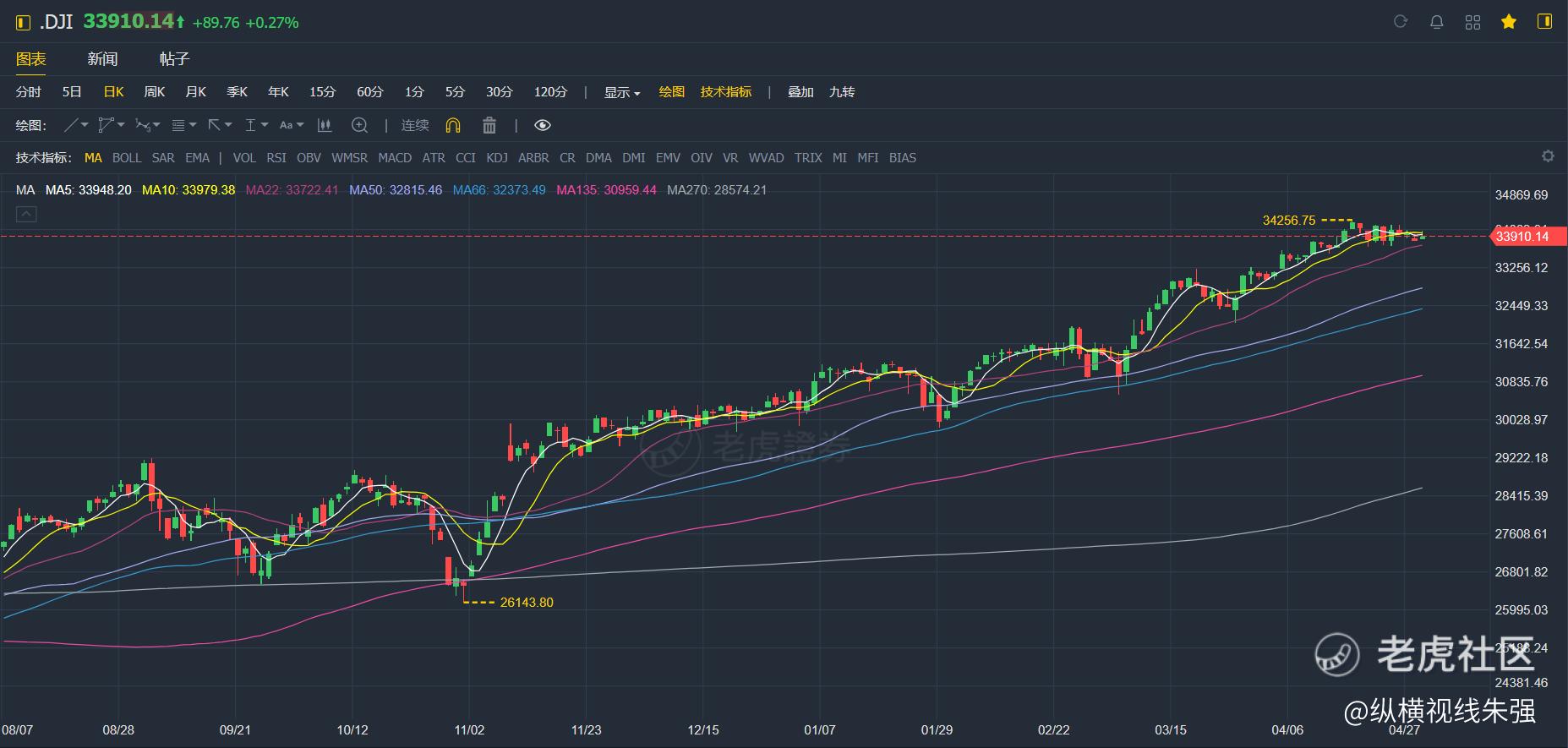Click the refresh chart icon

[x=1401, y=22]
